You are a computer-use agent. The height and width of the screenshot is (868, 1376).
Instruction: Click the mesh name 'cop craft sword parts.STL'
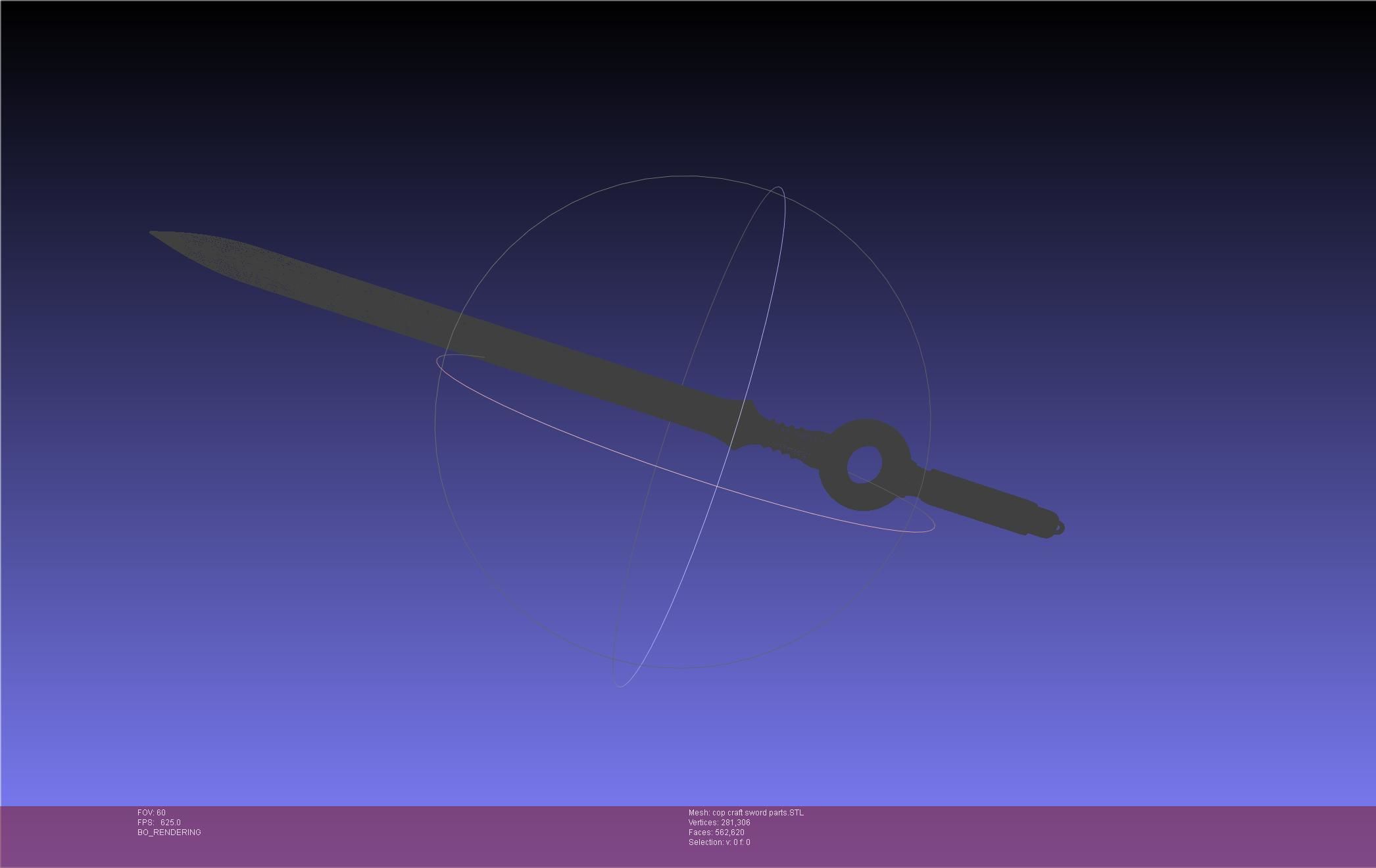[x=758, y=813]
